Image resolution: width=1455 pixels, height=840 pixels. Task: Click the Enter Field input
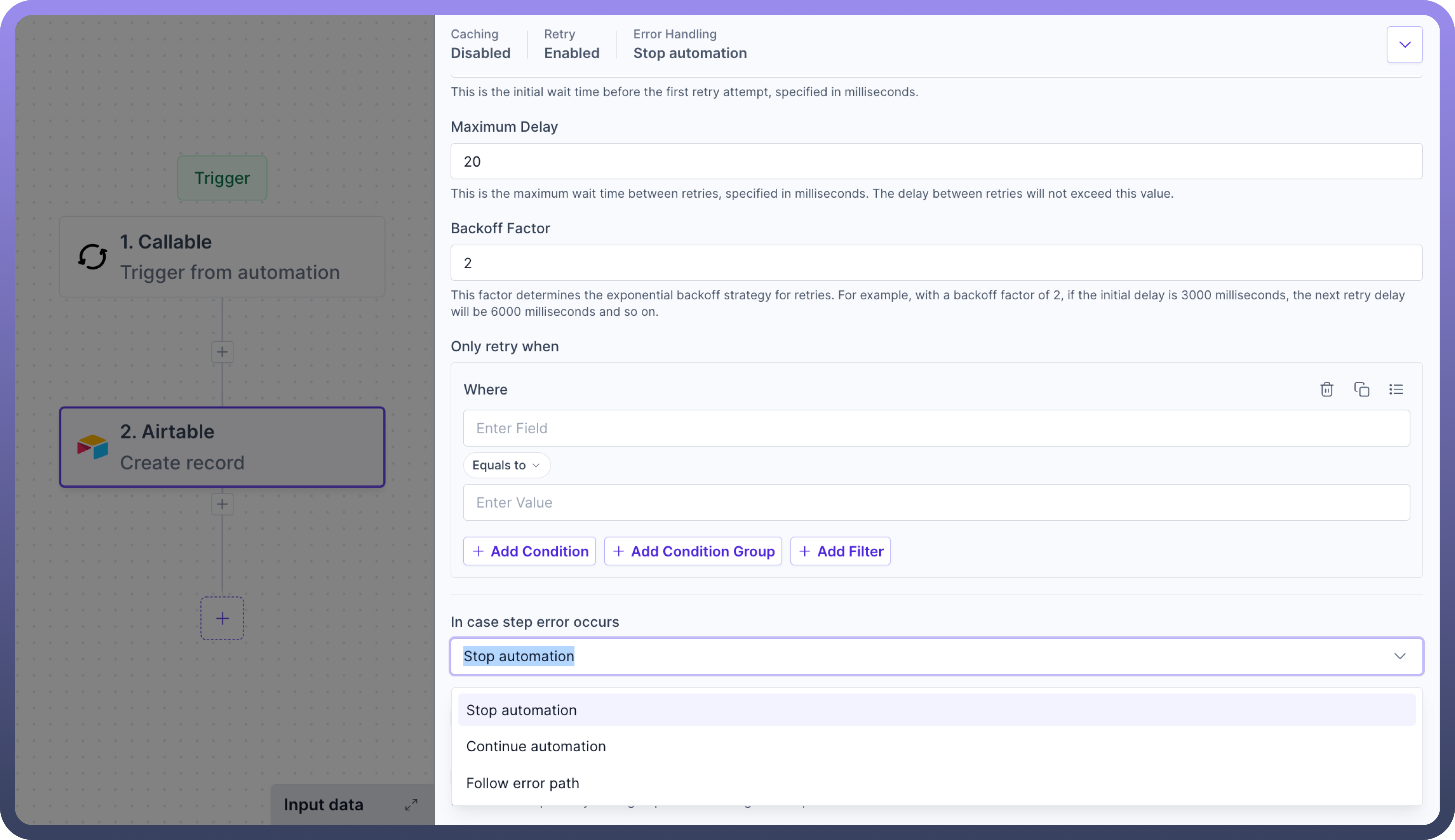tap(936, 428)
